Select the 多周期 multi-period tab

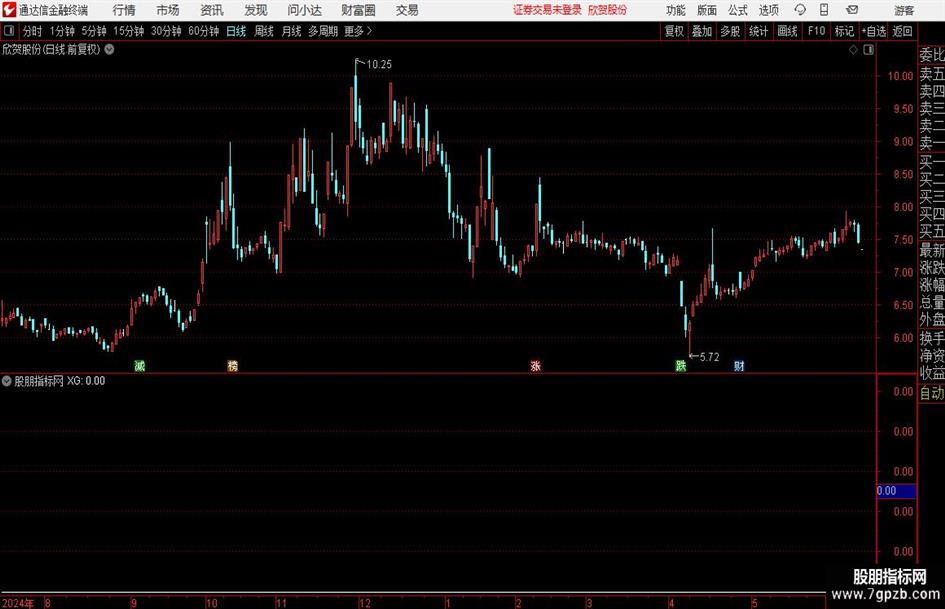(323, 31)
